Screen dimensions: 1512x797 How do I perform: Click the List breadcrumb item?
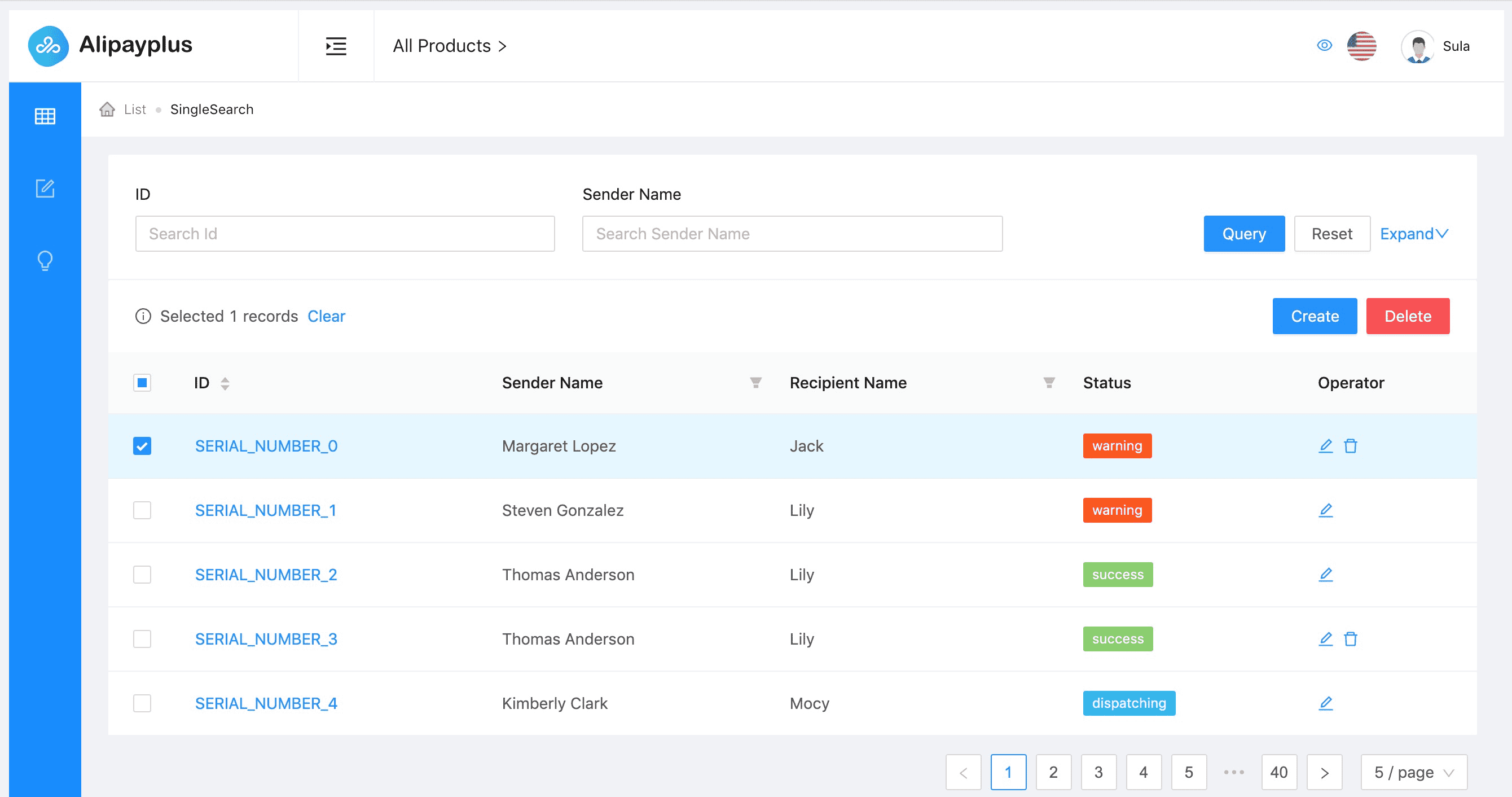pyautogui.click(x=134, y=110)
